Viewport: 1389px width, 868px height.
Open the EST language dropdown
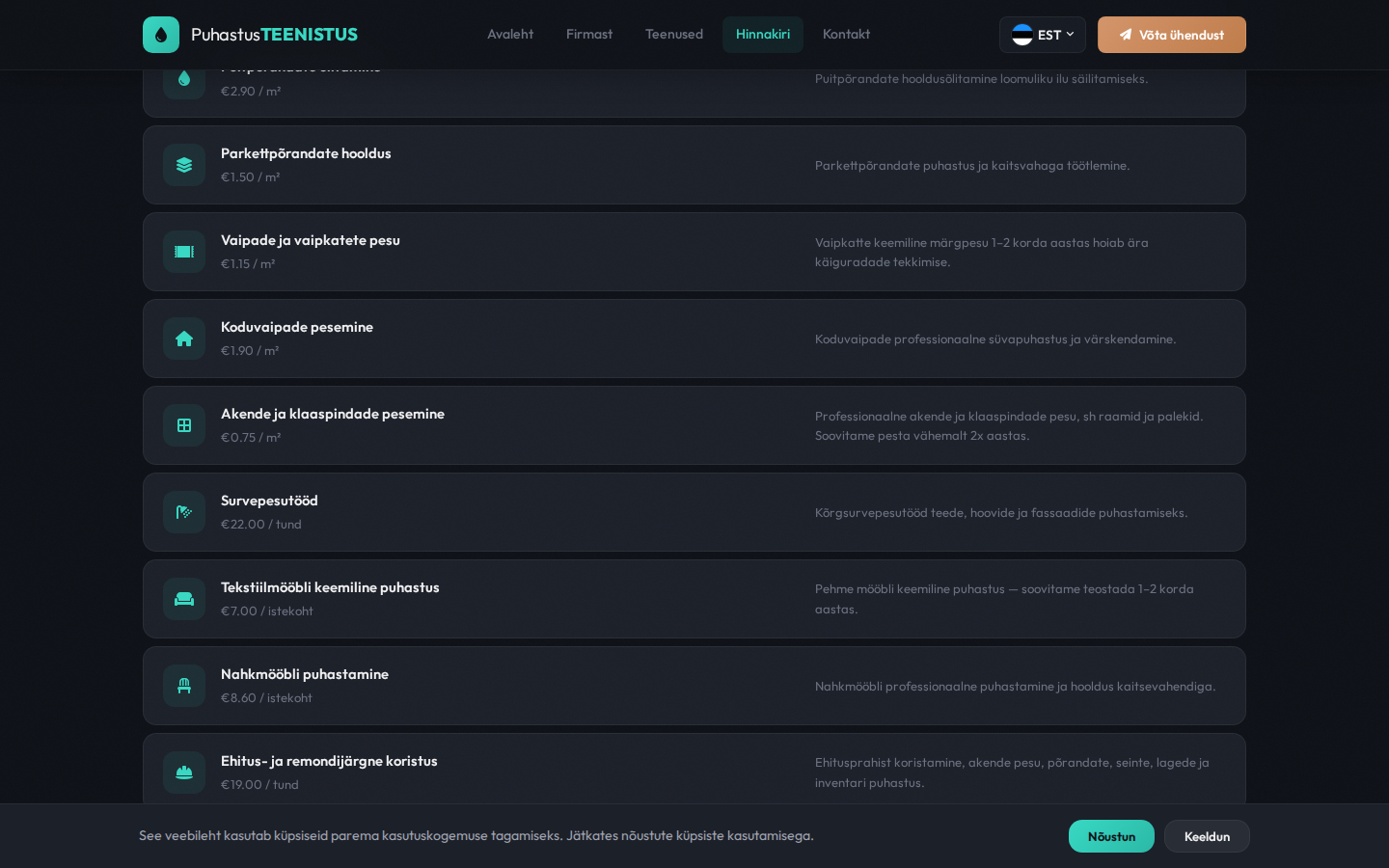tap(1042, 35)
